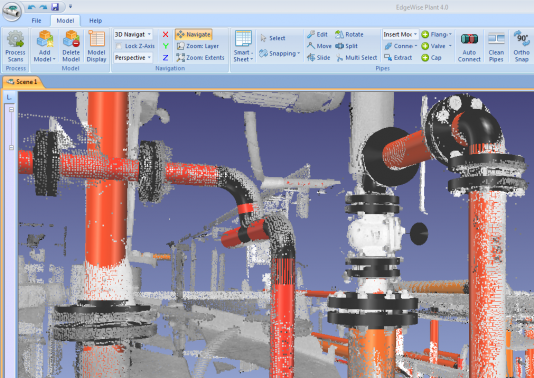Viewport: 534px width, 378px height.
Task: Open the File menu tab
Action: point(36,20)
